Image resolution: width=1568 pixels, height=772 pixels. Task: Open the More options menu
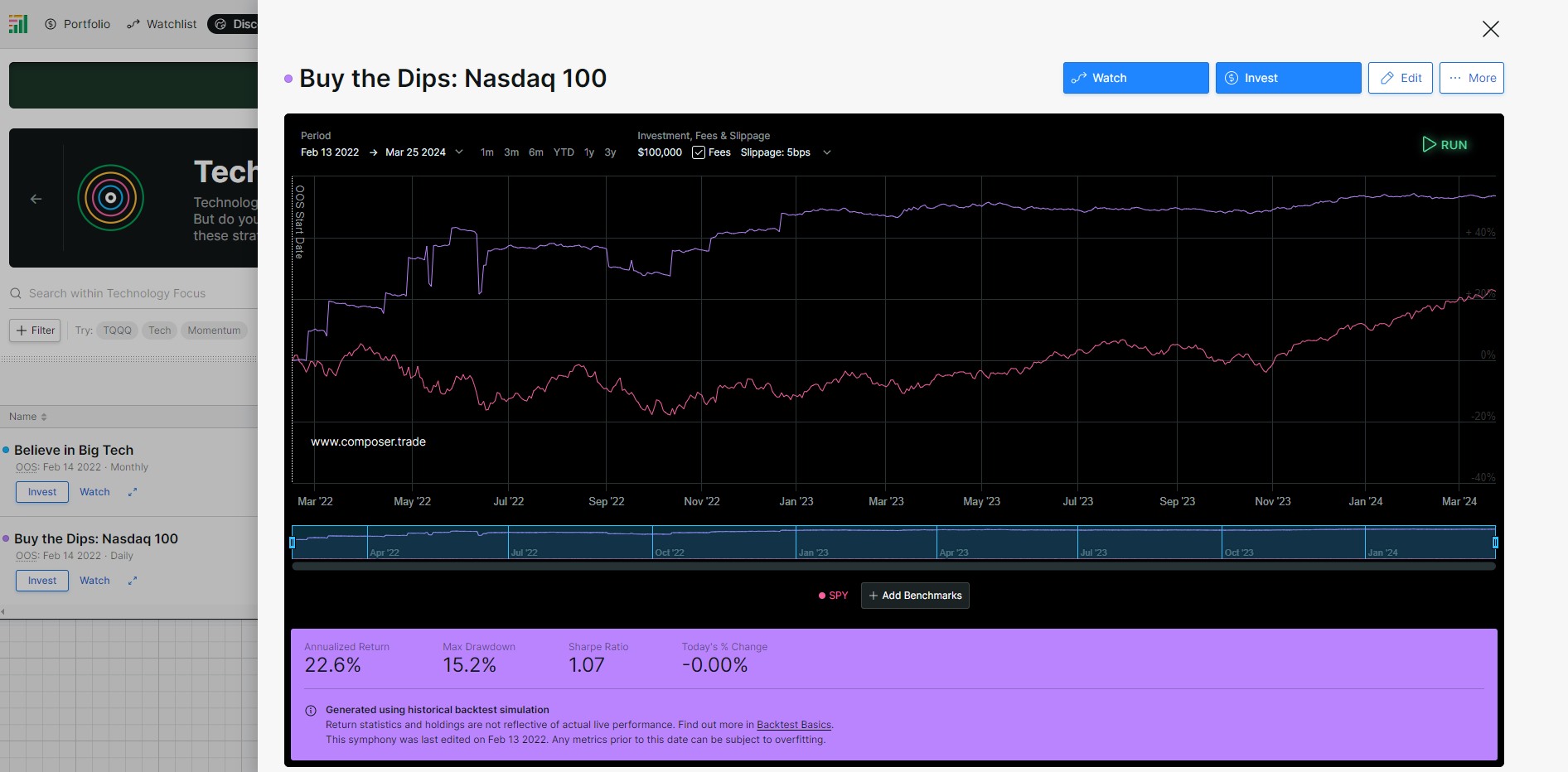tap(1472, 78)
